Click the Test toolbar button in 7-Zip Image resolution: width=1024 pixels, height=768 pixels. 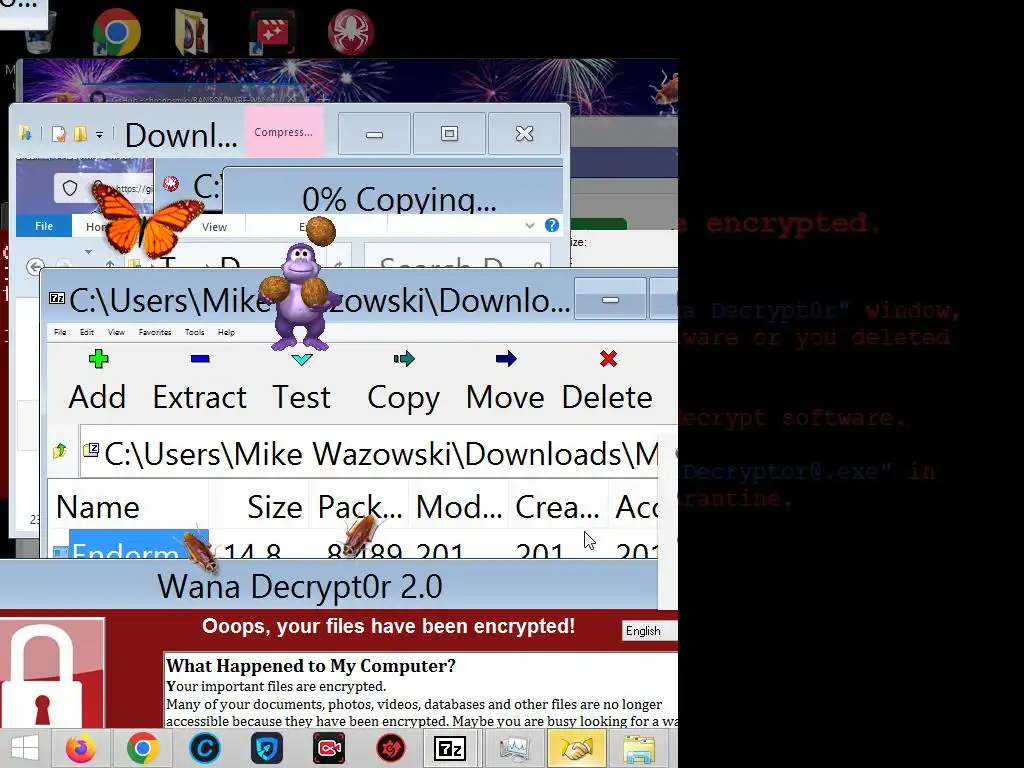302,381
